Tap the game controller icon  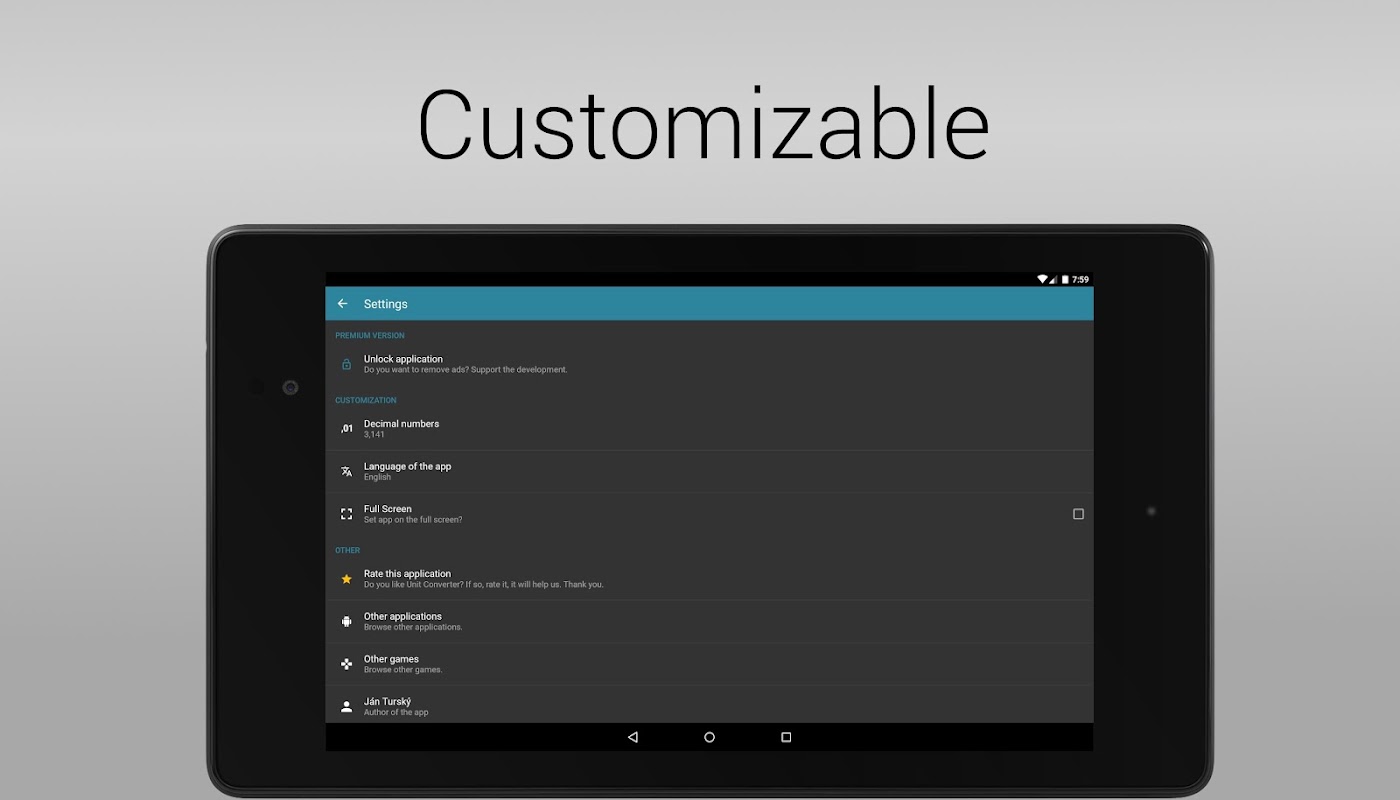346,664
